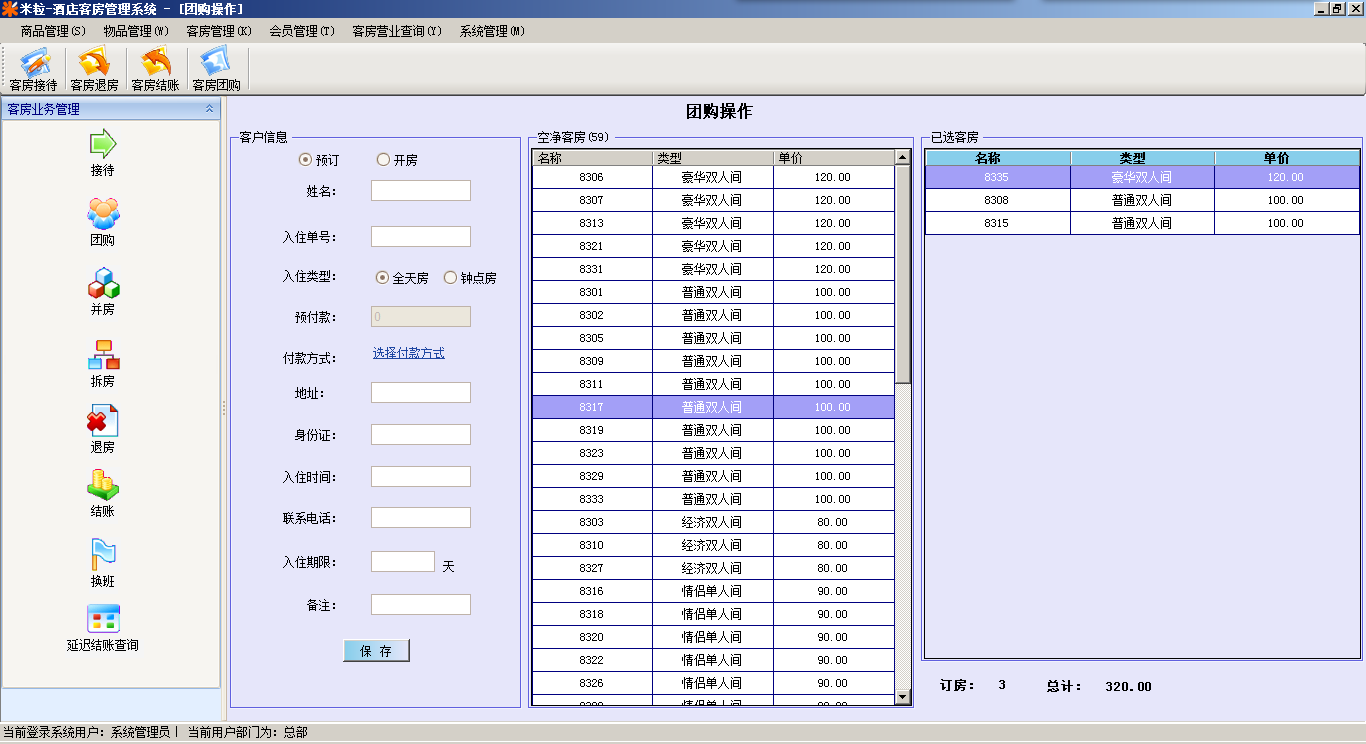
Task: Open the 会员管理 menu
Action: point(301,31)
